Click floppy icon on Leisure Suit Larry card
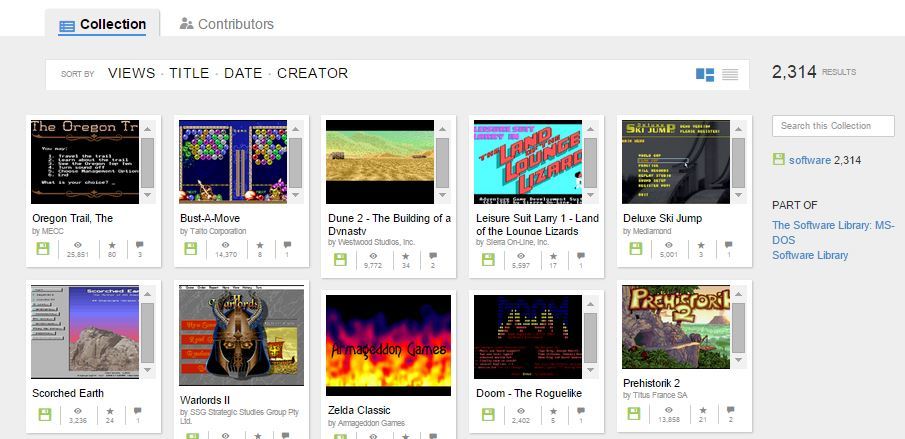Image resolution: width=905 pixels, height=439 pixels. [x=488, y=260]
